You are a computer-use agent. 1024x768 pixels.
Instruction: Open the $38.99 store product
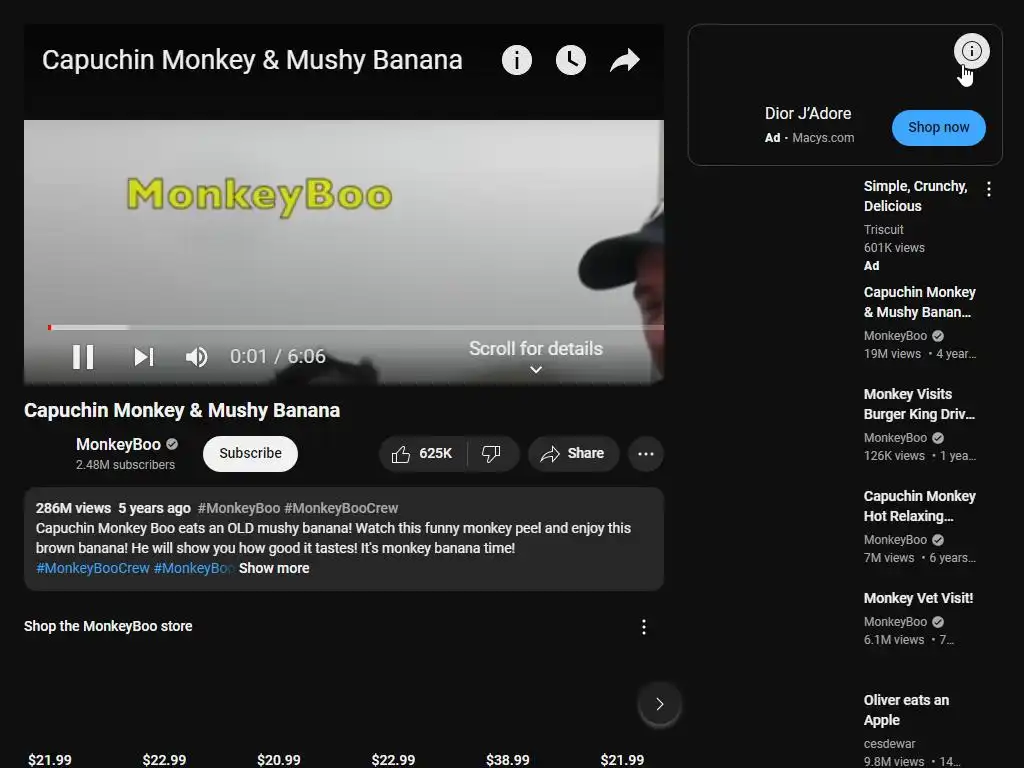(x=507, y=760)
